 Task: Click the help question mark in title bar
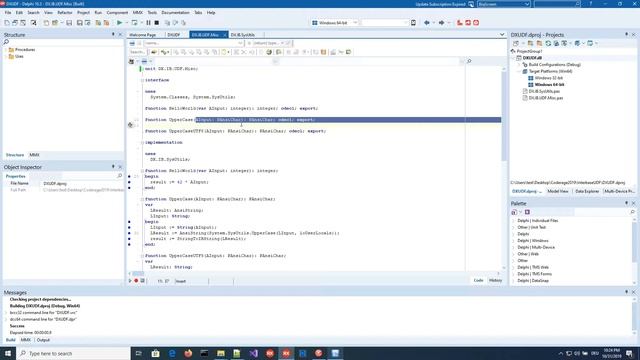590,4
